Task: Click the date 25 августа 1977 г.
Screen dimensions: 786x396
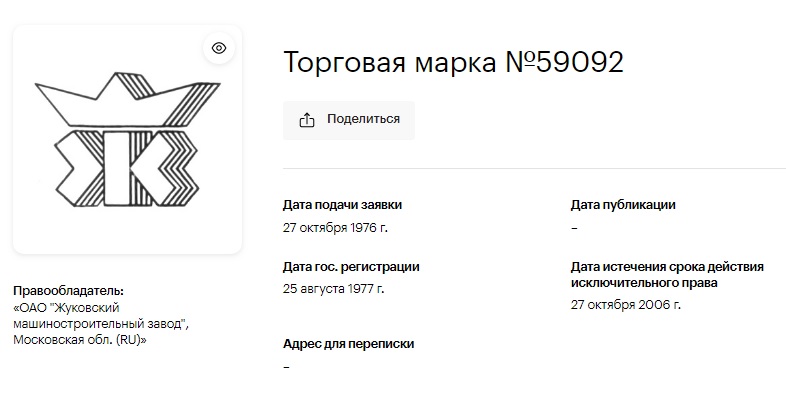Action: tap(334, 289)
